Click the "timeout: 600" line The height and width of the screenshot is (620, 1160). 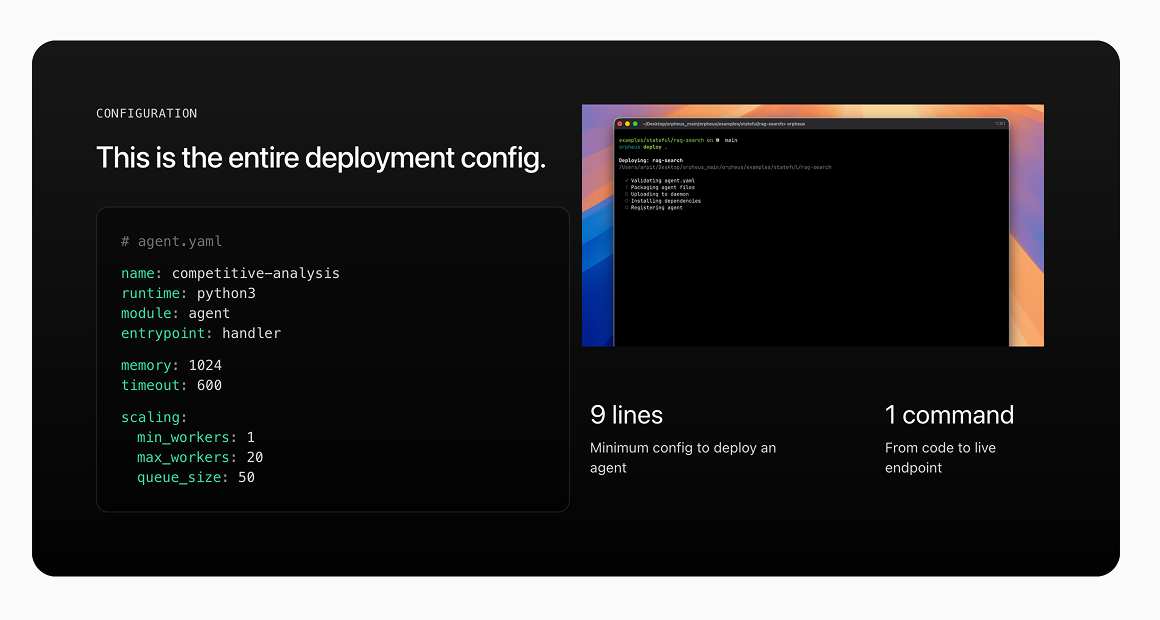[172, 385]
